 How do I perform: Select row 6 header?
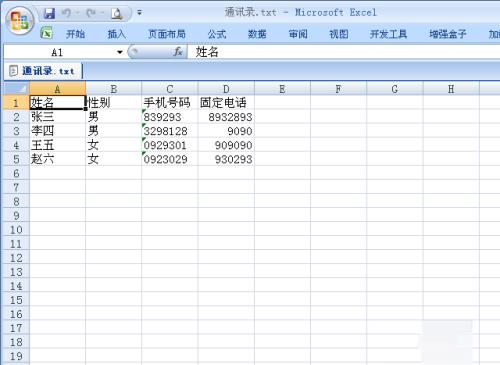click(x=16, y=173)
